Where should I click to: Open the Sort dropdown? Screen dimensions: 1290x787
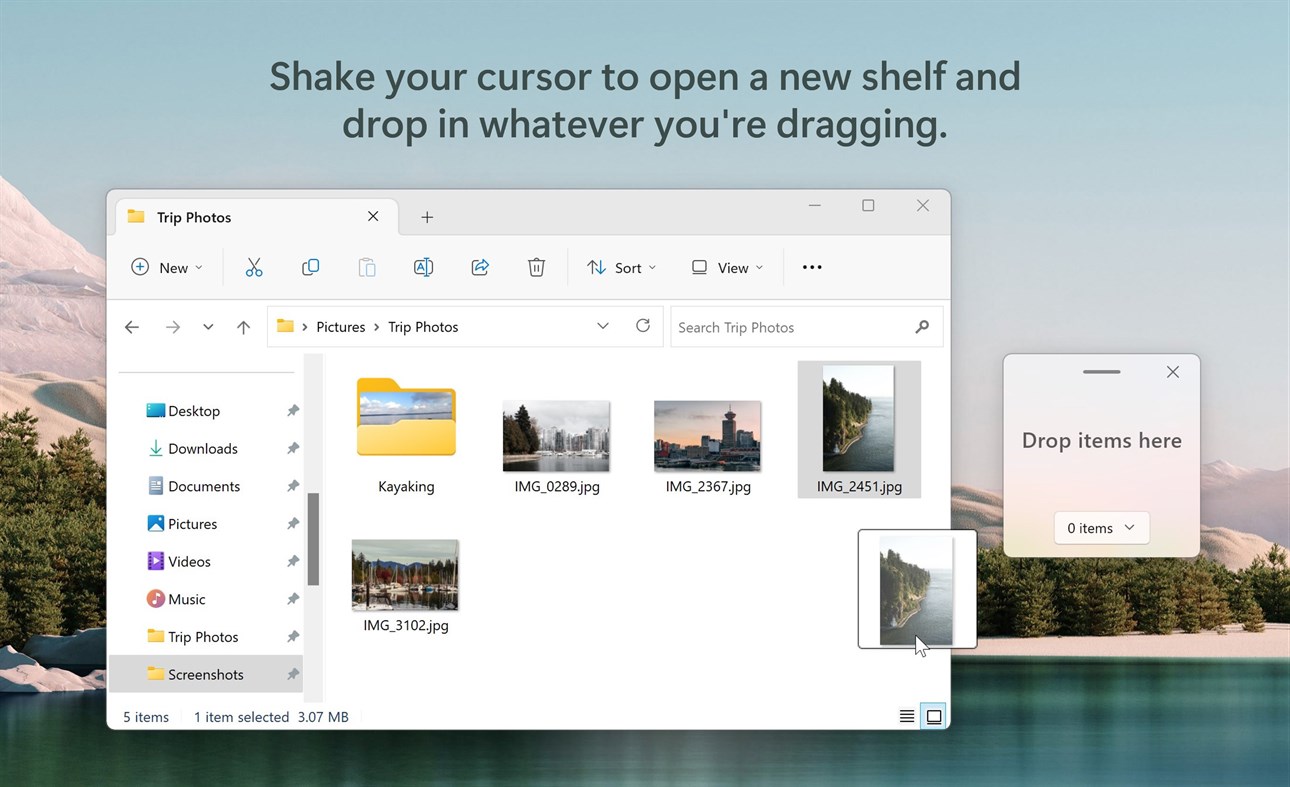coord(621,267)
